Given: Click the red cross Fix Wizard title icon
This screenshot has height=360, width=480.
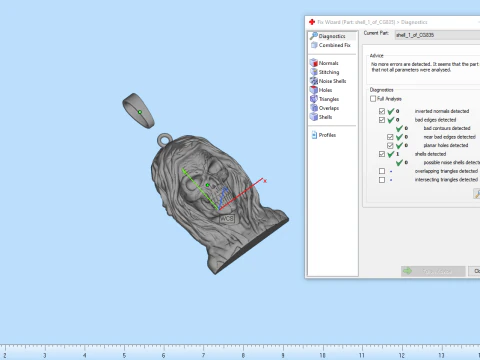Looking at the screenshot, I should (312, 22).
